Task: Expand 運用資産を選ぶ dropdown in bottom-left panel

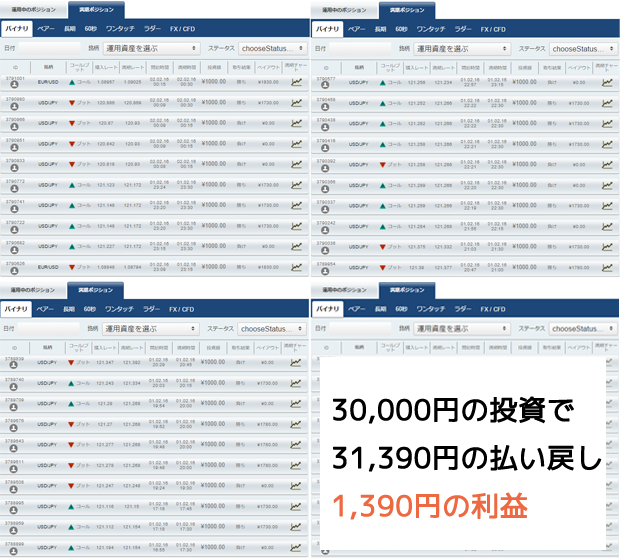Action: (x=151, y=329)
